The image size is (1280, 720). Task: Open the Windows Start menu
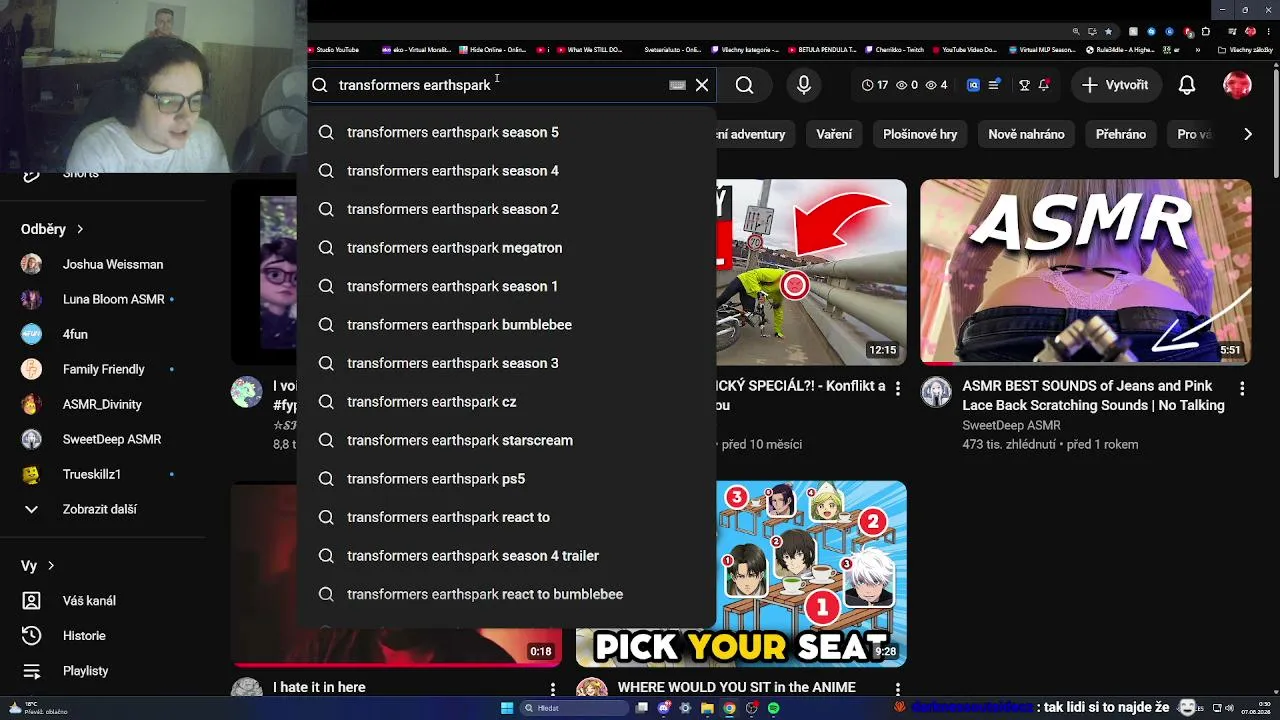[x=506, y=708]
